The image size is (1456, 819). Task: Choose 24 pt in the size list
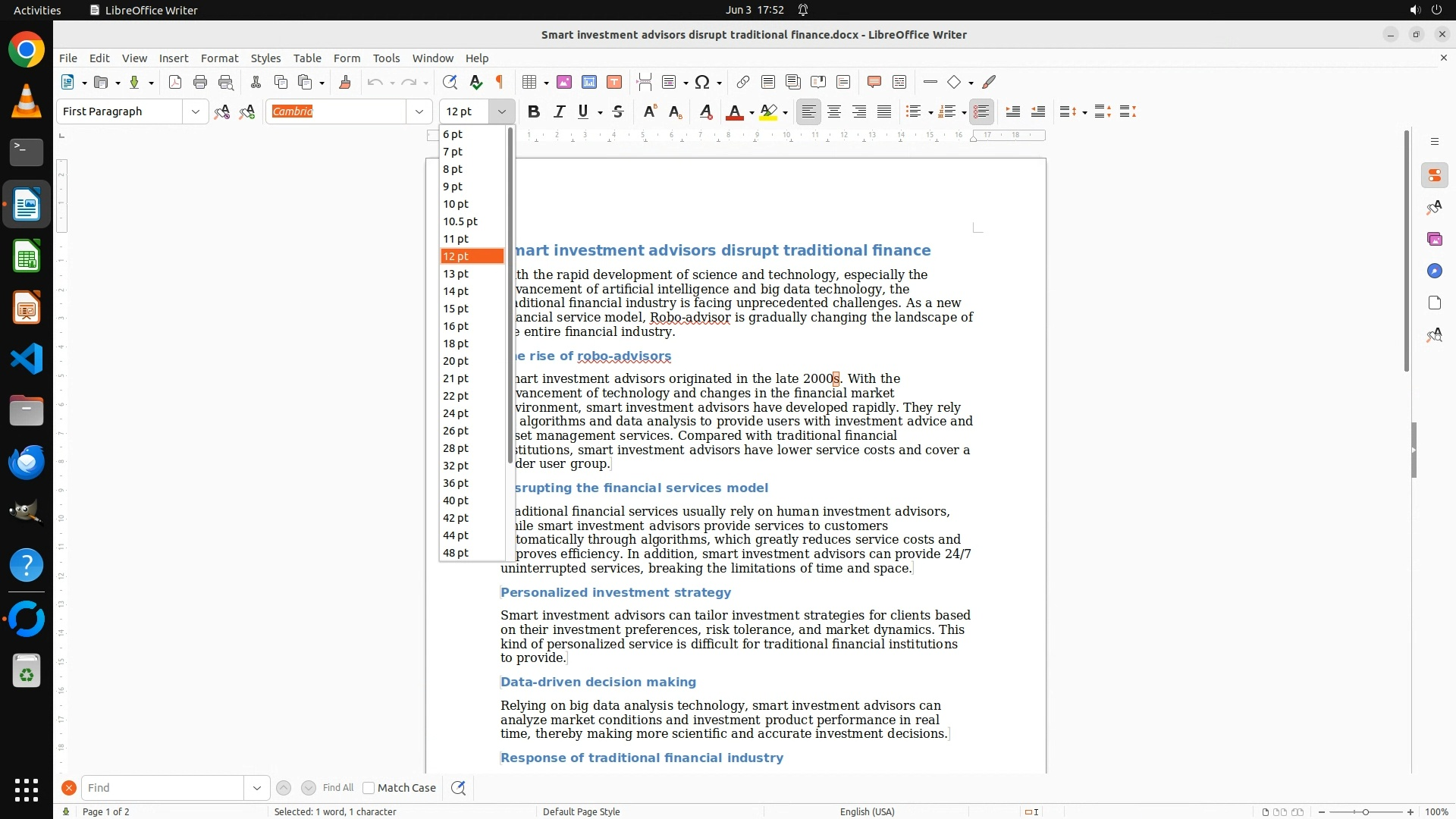point(456,413)
